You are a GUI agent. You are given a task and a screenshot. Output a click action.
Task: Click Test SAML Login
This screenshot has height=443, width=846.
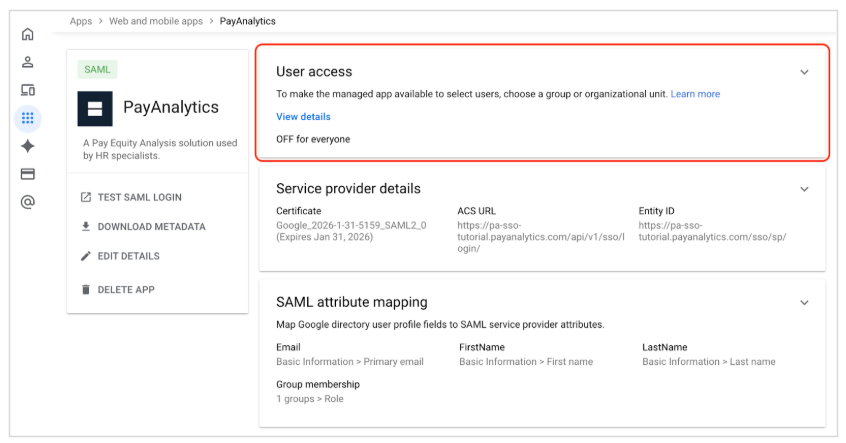(139, 197)
